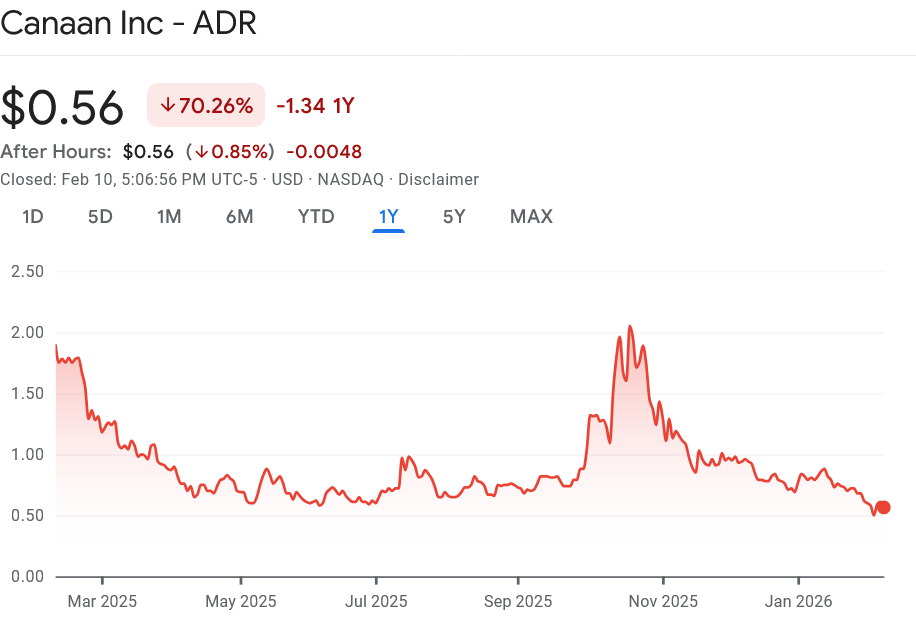This screenshot has width=916, height=624.
Task: Click the currently active 1Y tab
Action: click(388, 216)
